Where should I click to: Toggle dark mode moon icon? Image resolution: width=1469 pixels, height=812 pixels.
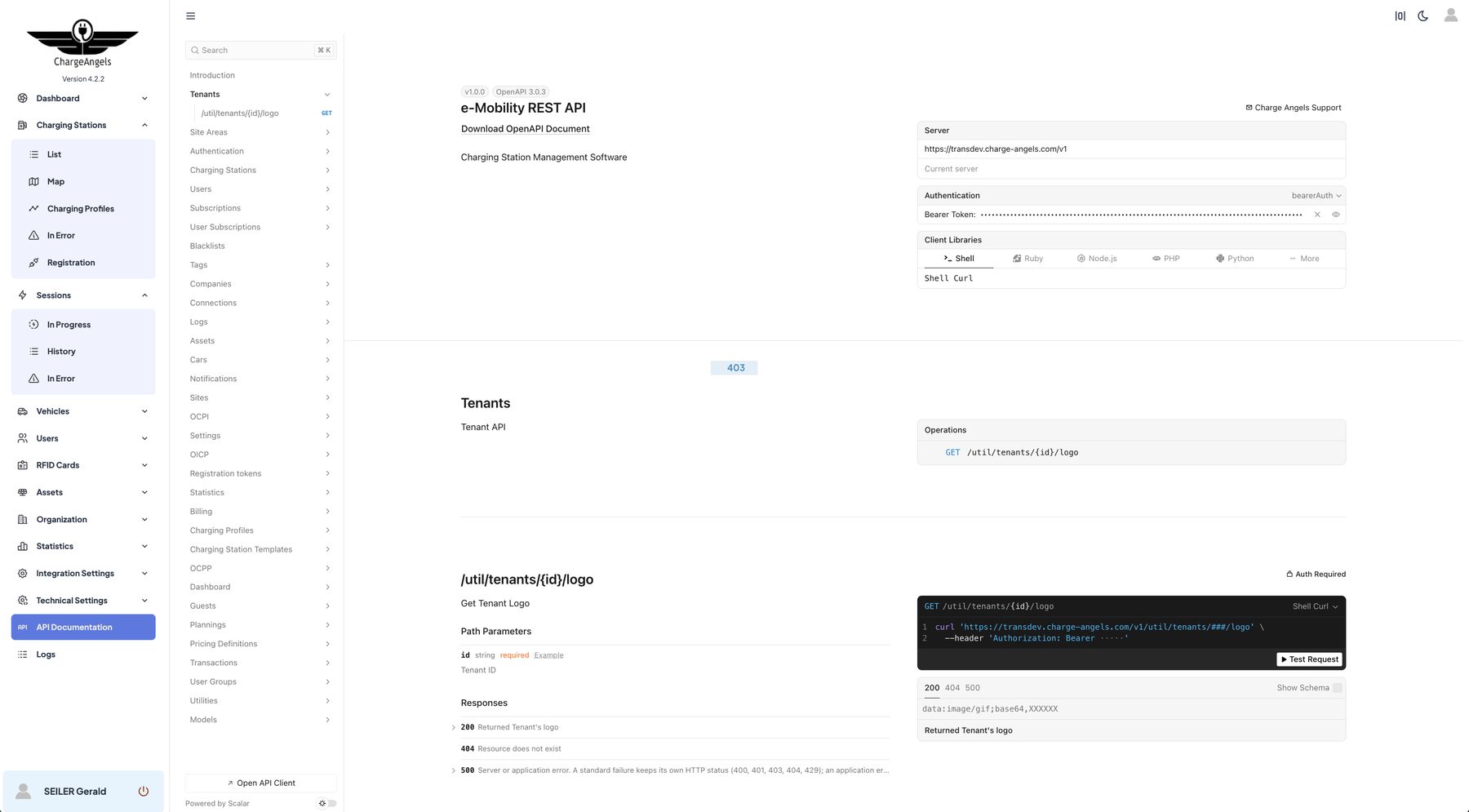[1422, 16]
